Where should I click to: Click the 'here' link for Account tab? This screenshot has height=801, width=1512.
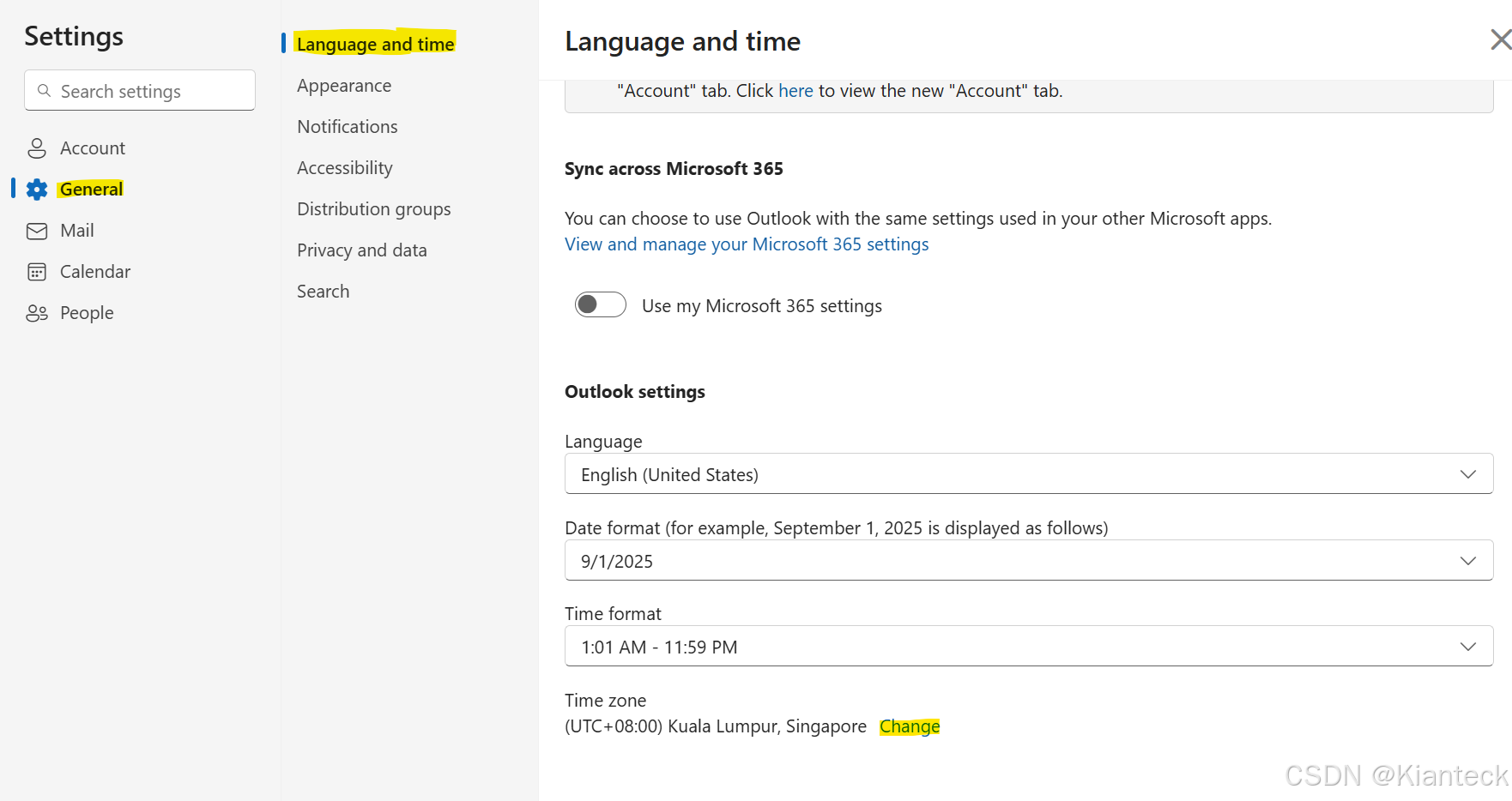[795, 91]
